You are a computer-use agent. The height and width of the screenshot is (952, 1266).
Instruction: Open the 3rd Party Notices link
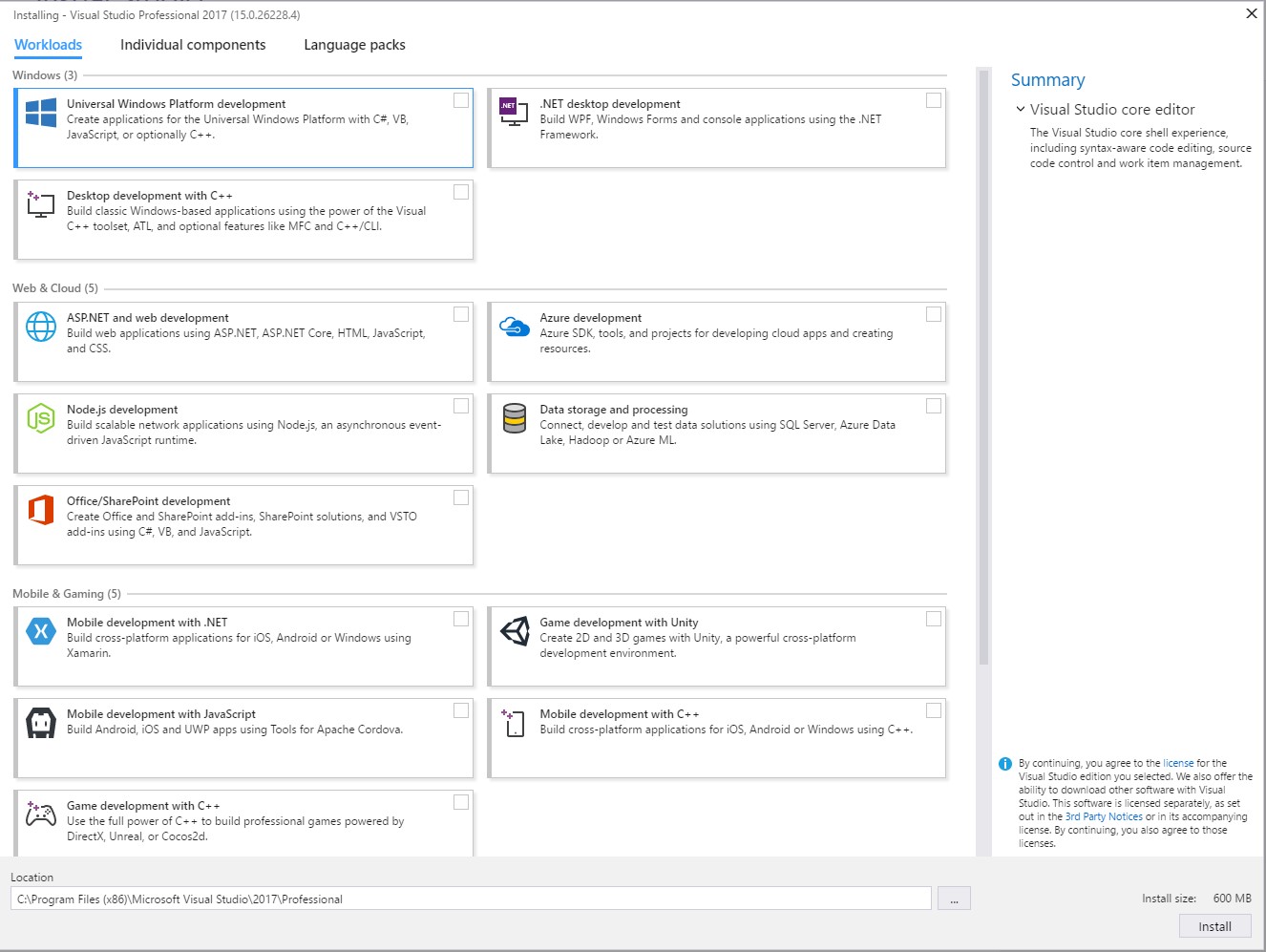coord(1104,816)
